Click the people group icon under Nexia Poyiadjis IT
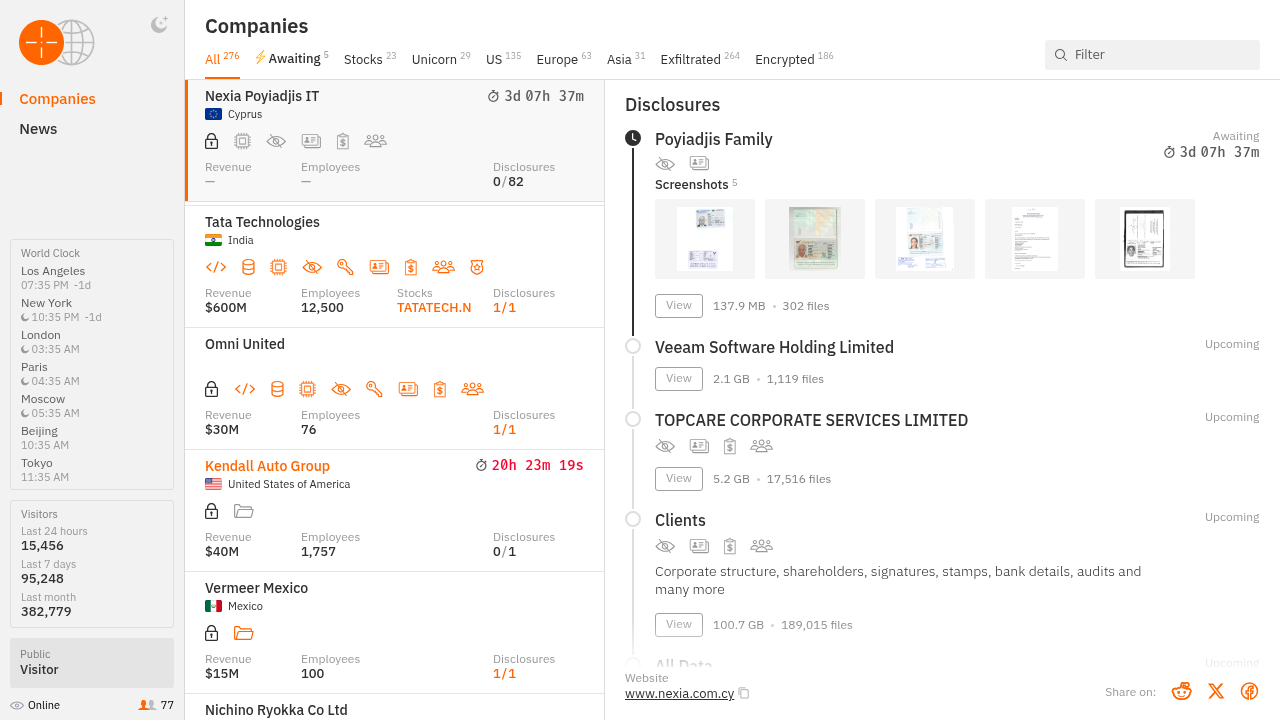Image resolution: width=1280 pixels, height=720 pixels. pos(375,141)
